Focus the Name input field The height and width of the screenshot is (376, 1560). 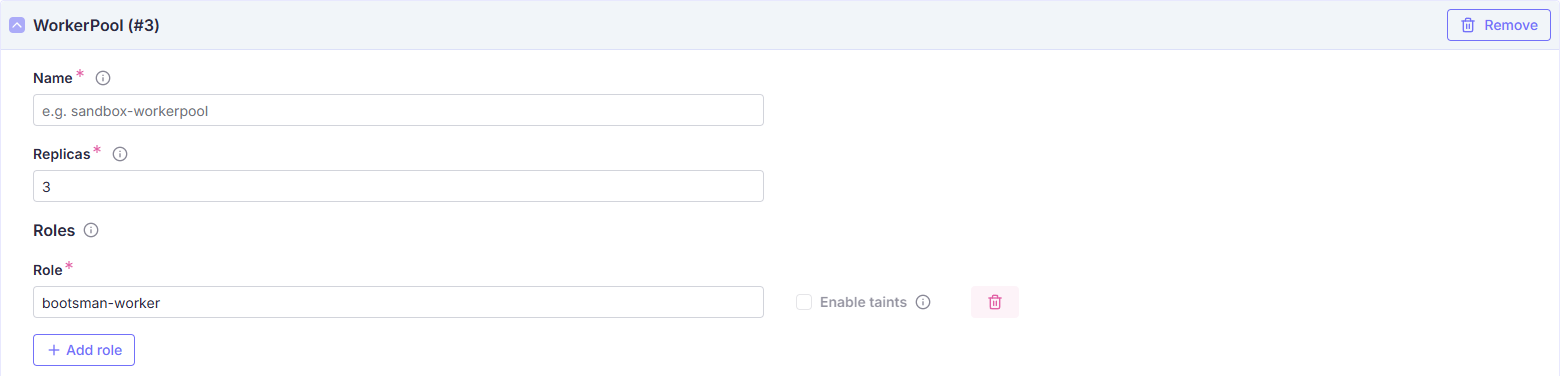click(x=398, y=110)
